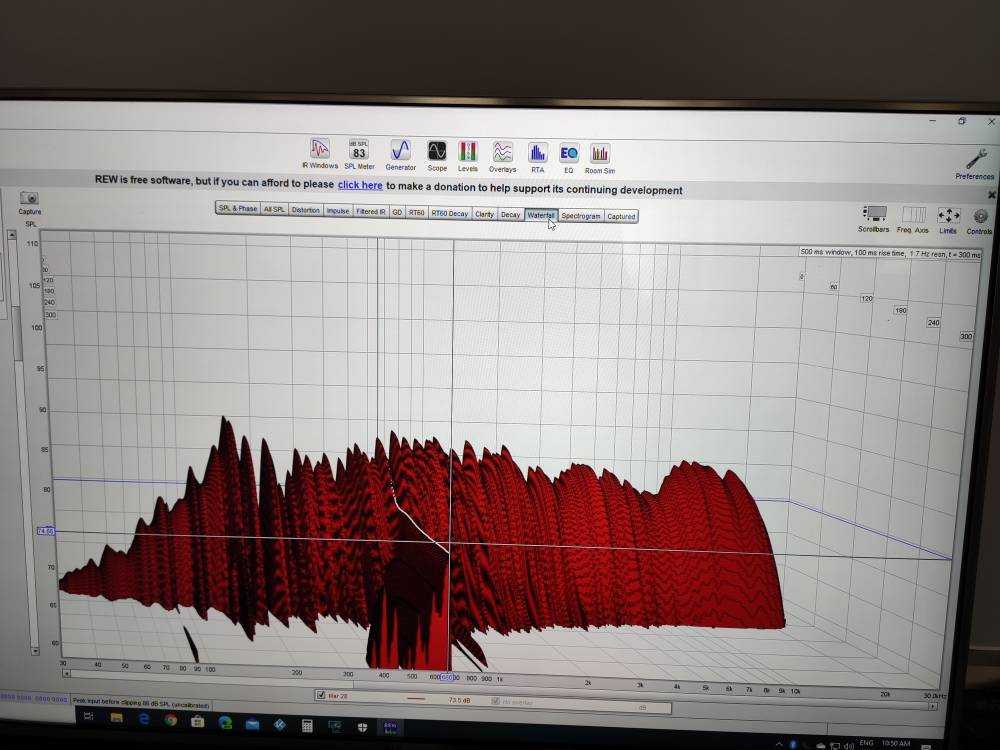The image size is (1000, 750).
Task: Select the 120 time slice label at right
Action: click(x=866, y=298)
